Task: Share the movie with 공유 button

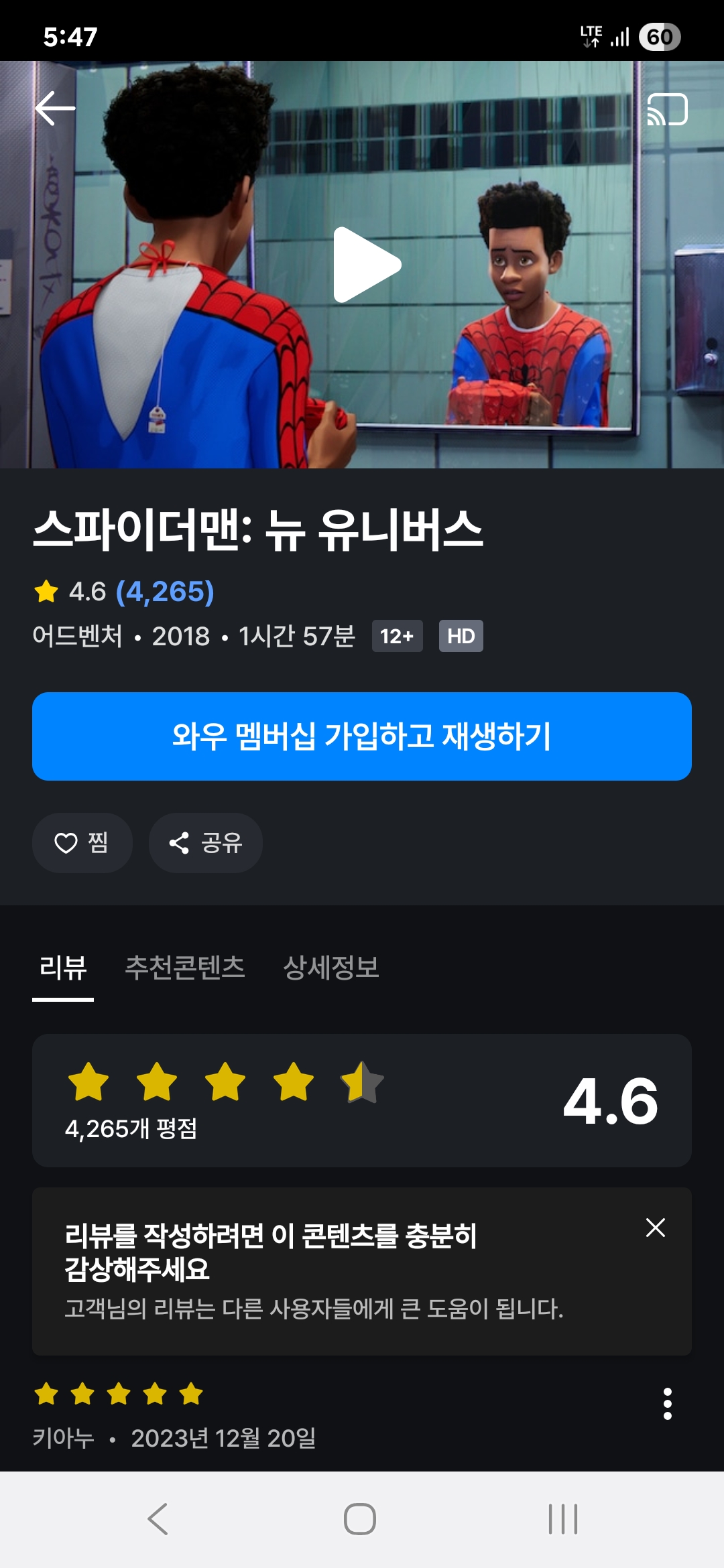Action: pos(206,843)
